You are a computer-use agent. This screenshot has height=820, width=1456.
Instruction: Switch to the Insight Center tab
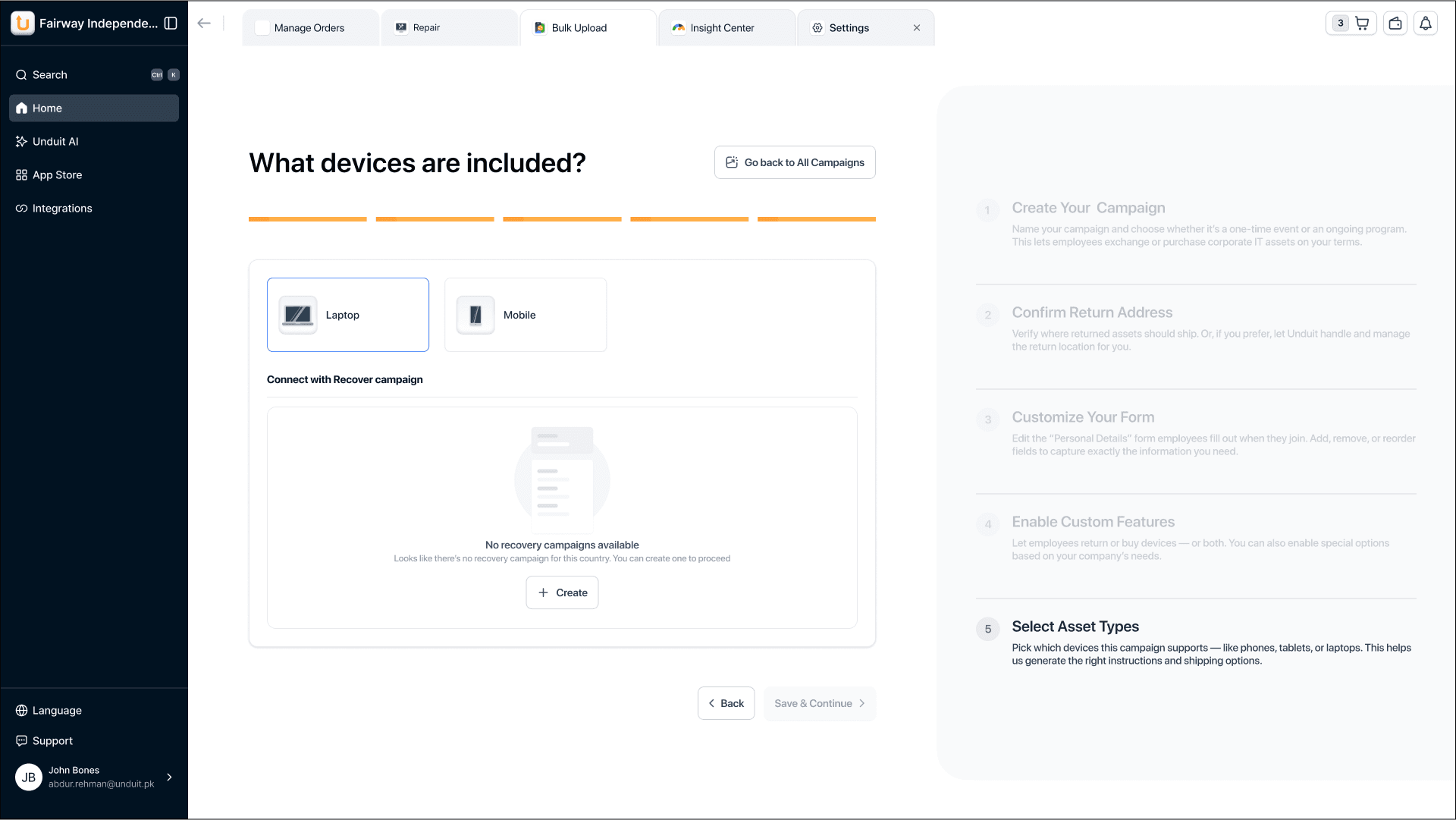tap(720, 27)
